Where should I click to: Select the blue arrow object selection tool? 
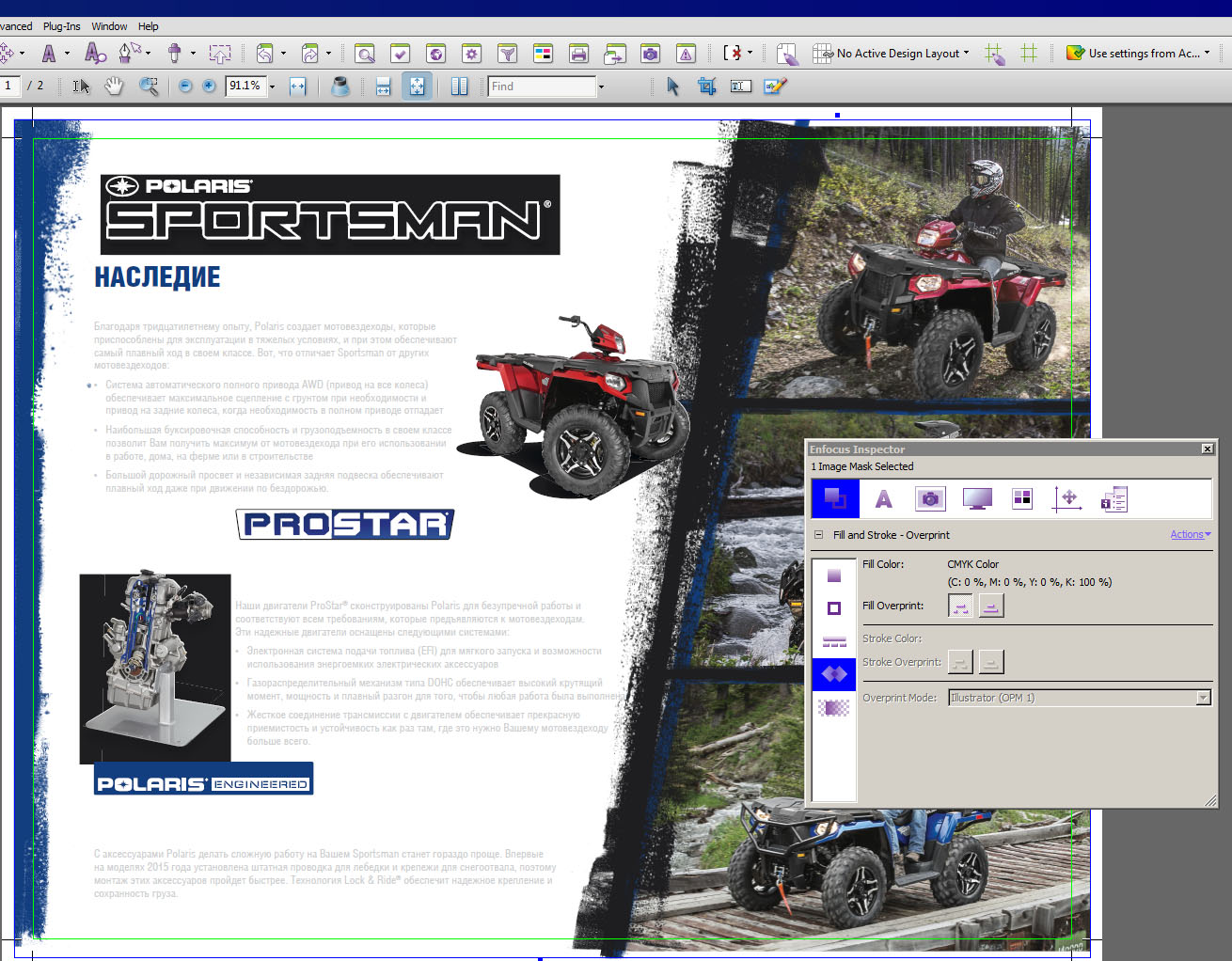[672, 87]
